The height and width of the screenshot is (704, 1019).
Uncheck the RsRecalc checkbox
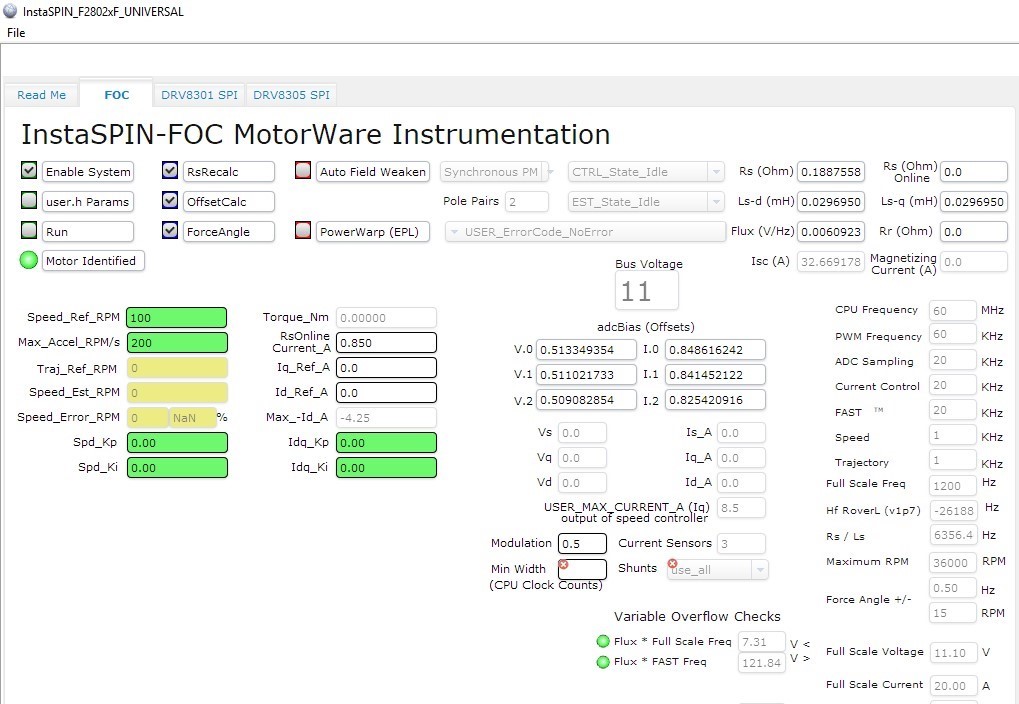click(170, 170)
